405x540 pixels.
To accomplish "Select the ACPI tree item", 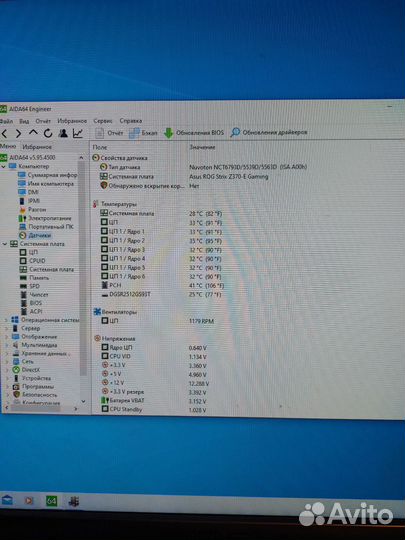I will click(32, 311).
